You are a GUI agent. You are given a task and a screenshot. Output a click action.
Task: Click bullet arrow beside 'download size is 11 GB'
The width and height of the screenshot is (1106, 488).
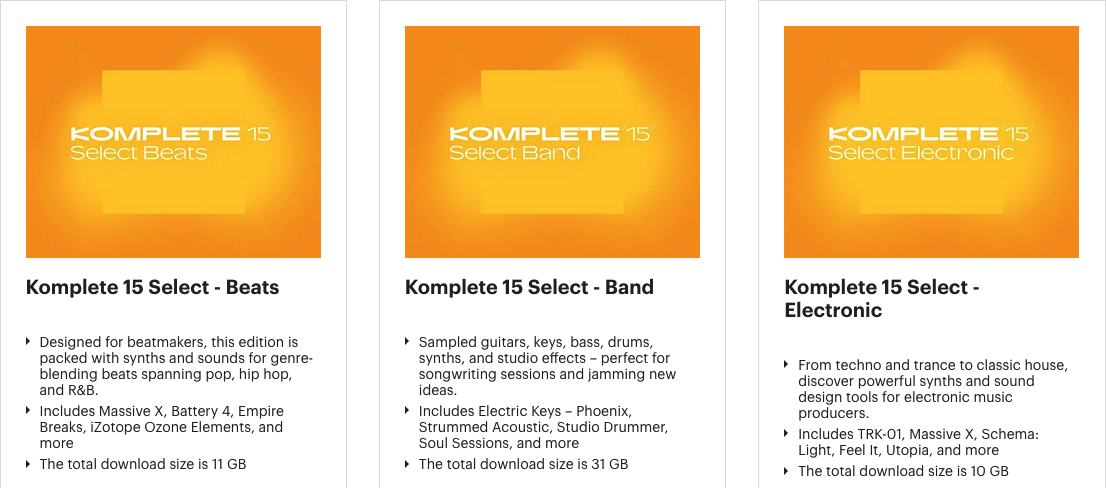pyautogui.click(x=28, y=463)
